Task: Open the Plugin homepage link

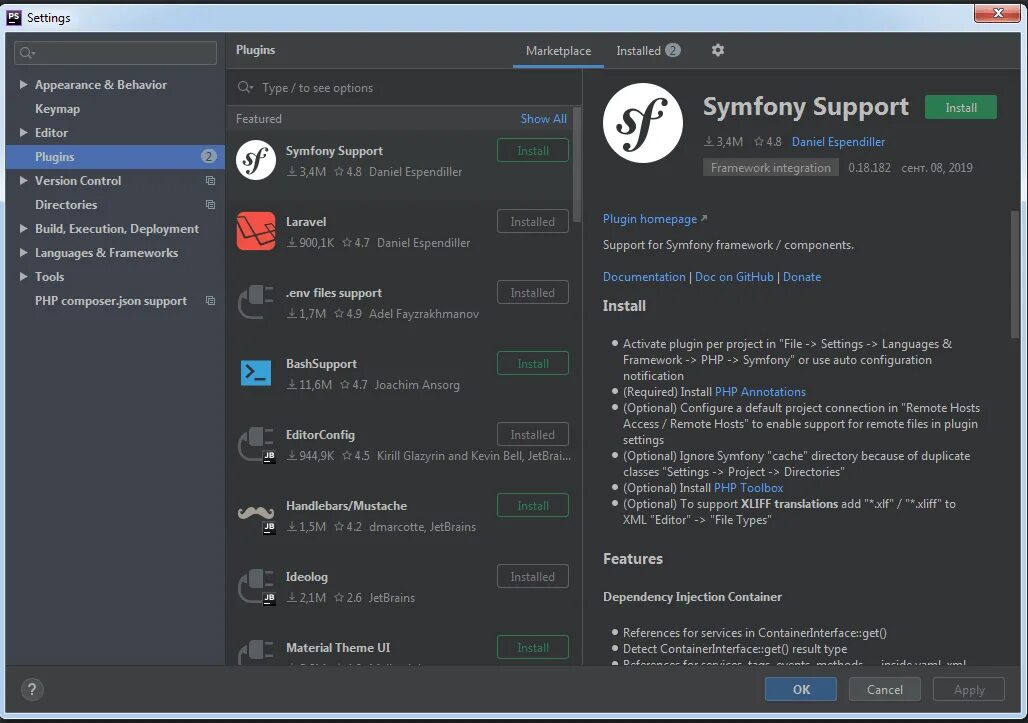Action: tap(650, 219)
